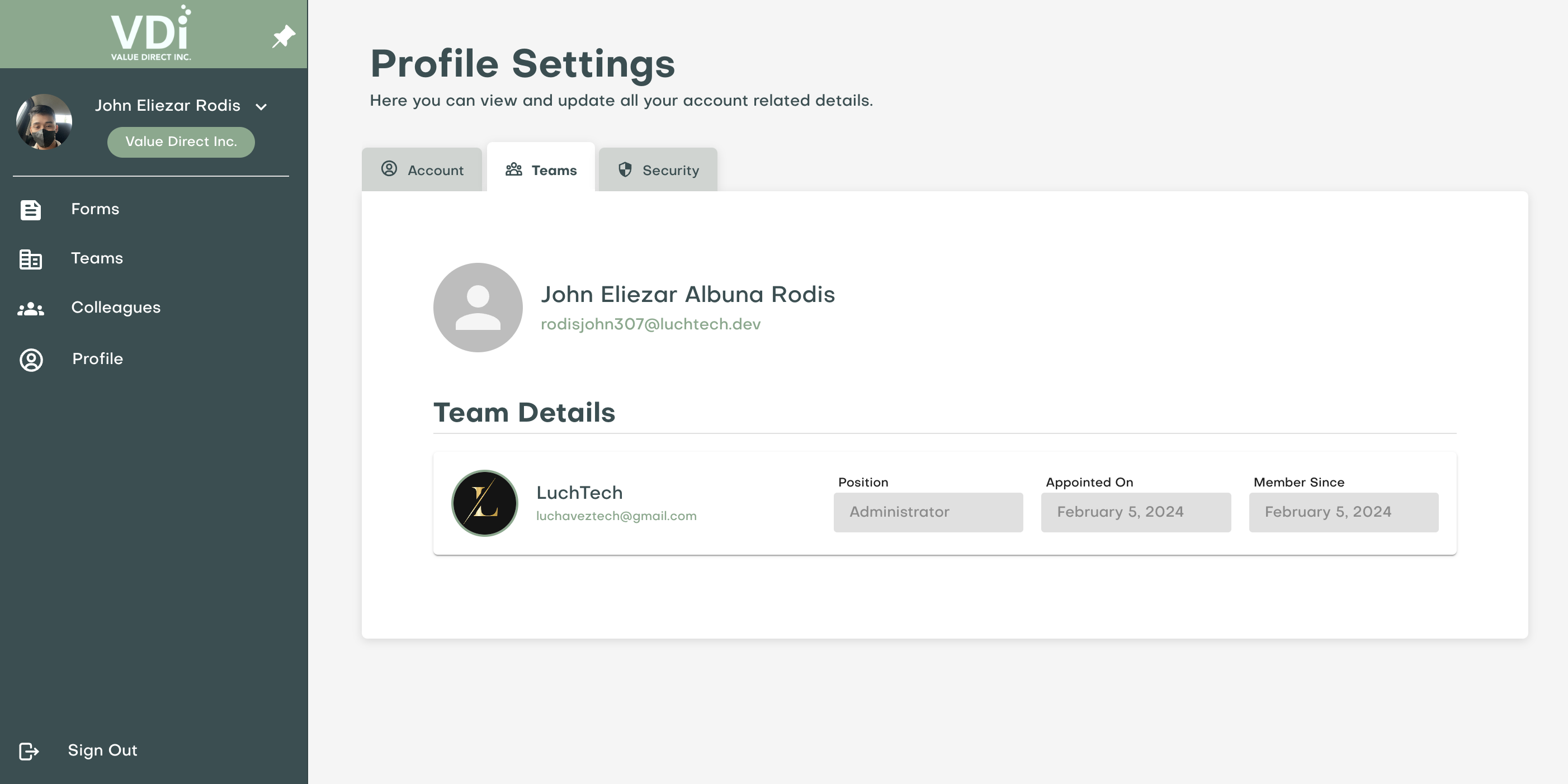Expand the John Eliezar Rodis user dropdown

click(x=261, y=107)
